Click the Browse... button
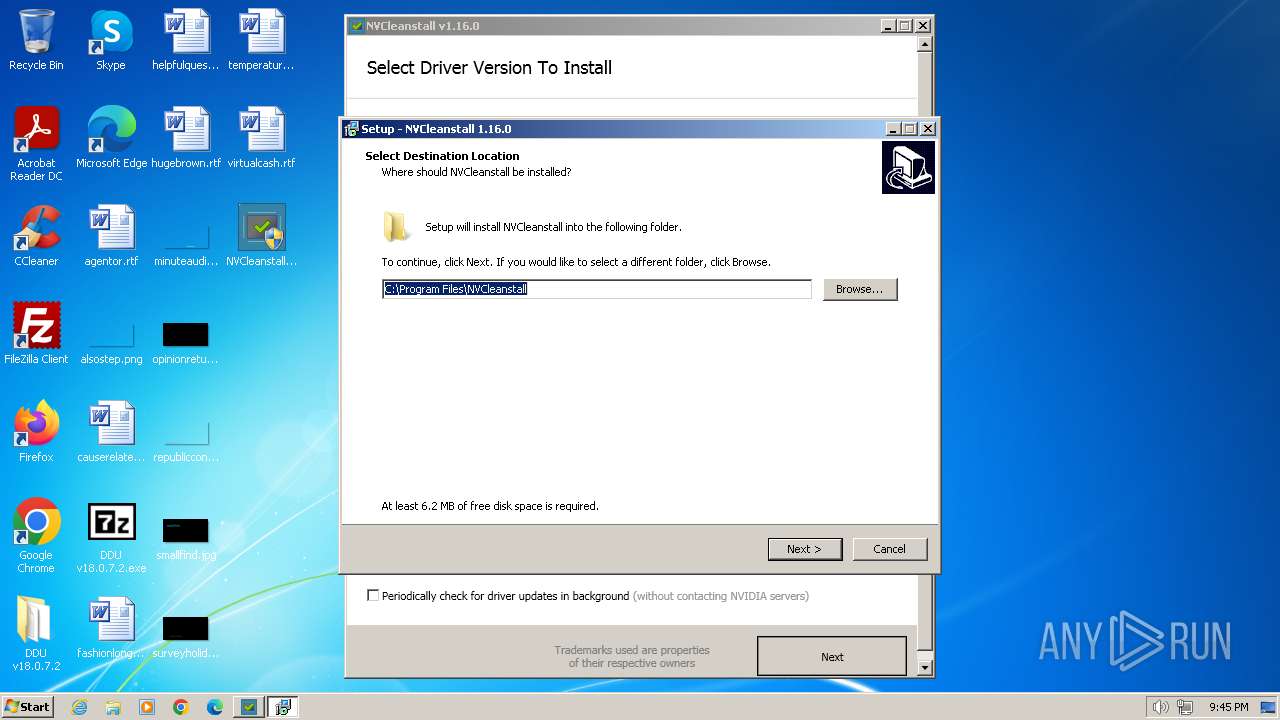The height and width of the screenshot is (720, 1280). (x=860, y=289)
